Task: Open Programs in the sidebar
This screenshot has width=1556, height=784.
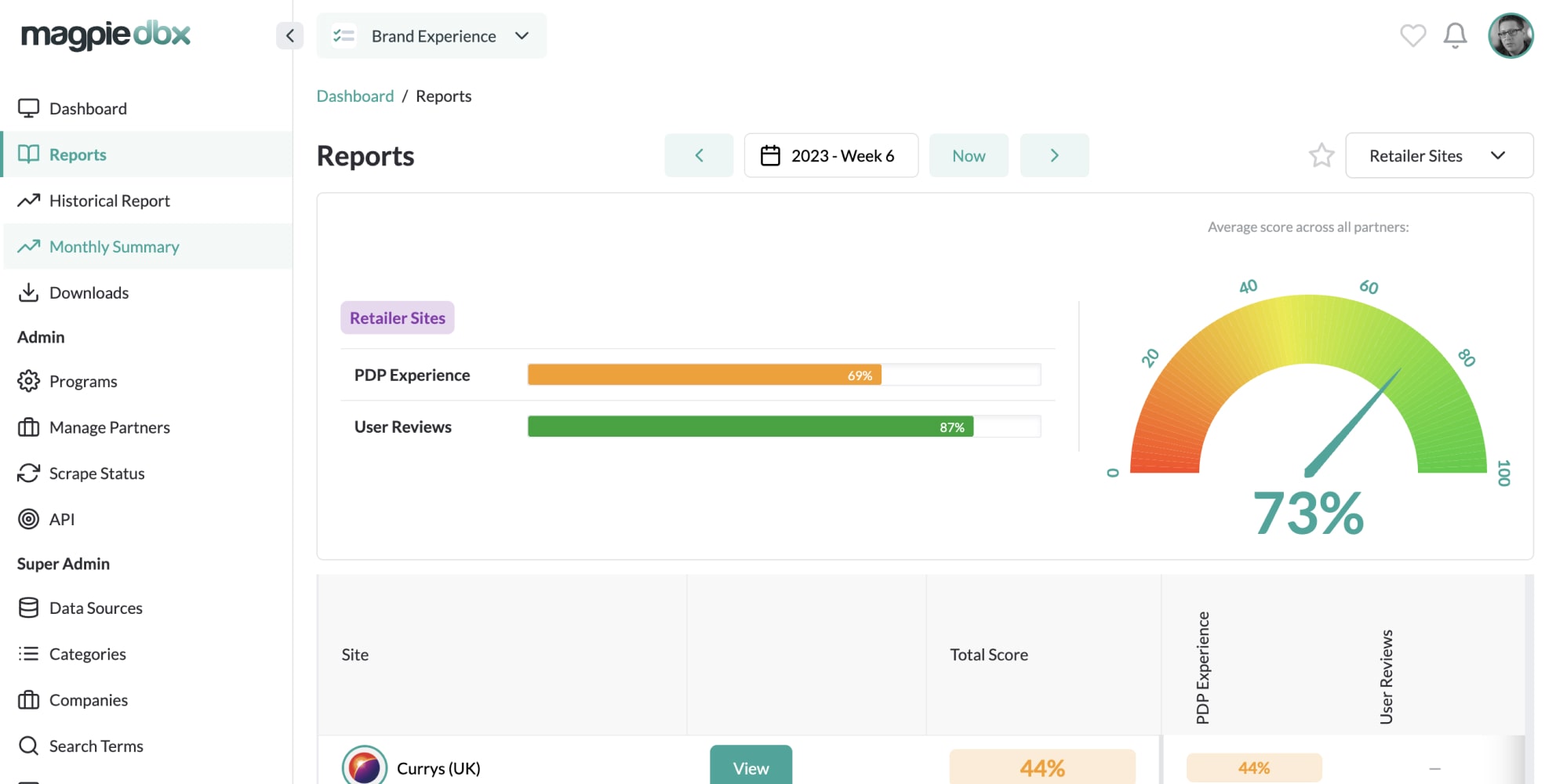Action: pyautogui.click(x=147, y=381)
